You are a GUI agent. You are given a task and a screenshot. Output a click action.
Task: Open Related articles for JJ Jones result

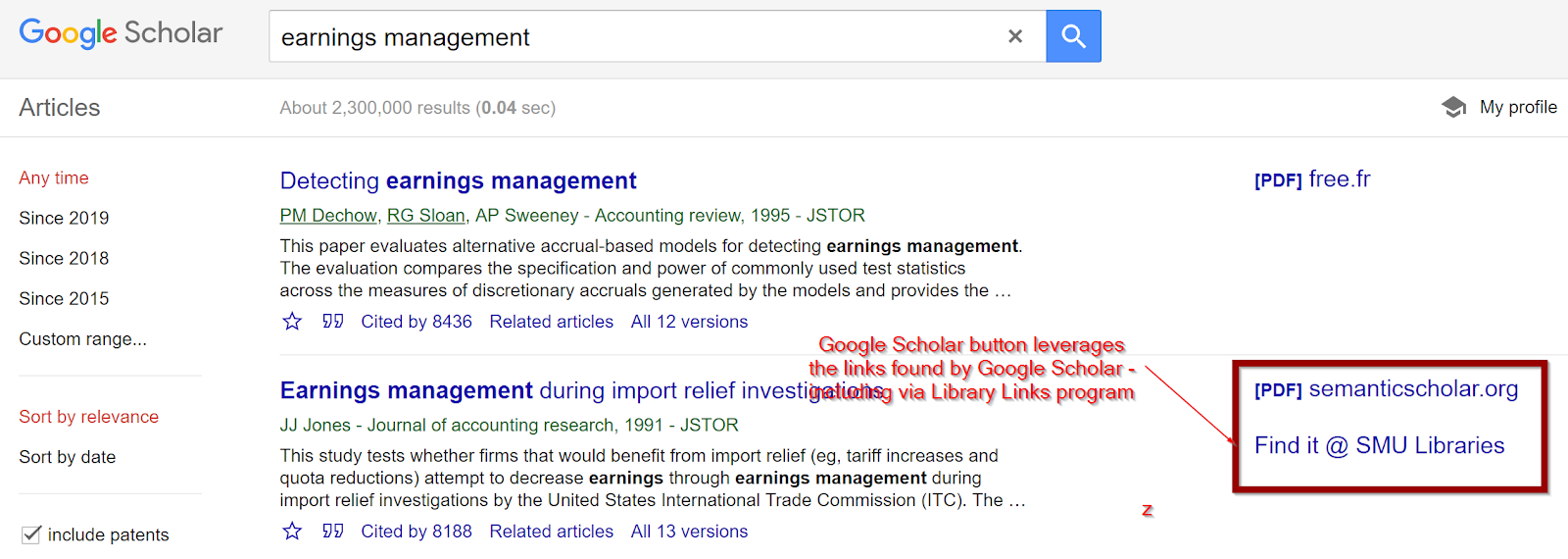[x=552, y=532]
